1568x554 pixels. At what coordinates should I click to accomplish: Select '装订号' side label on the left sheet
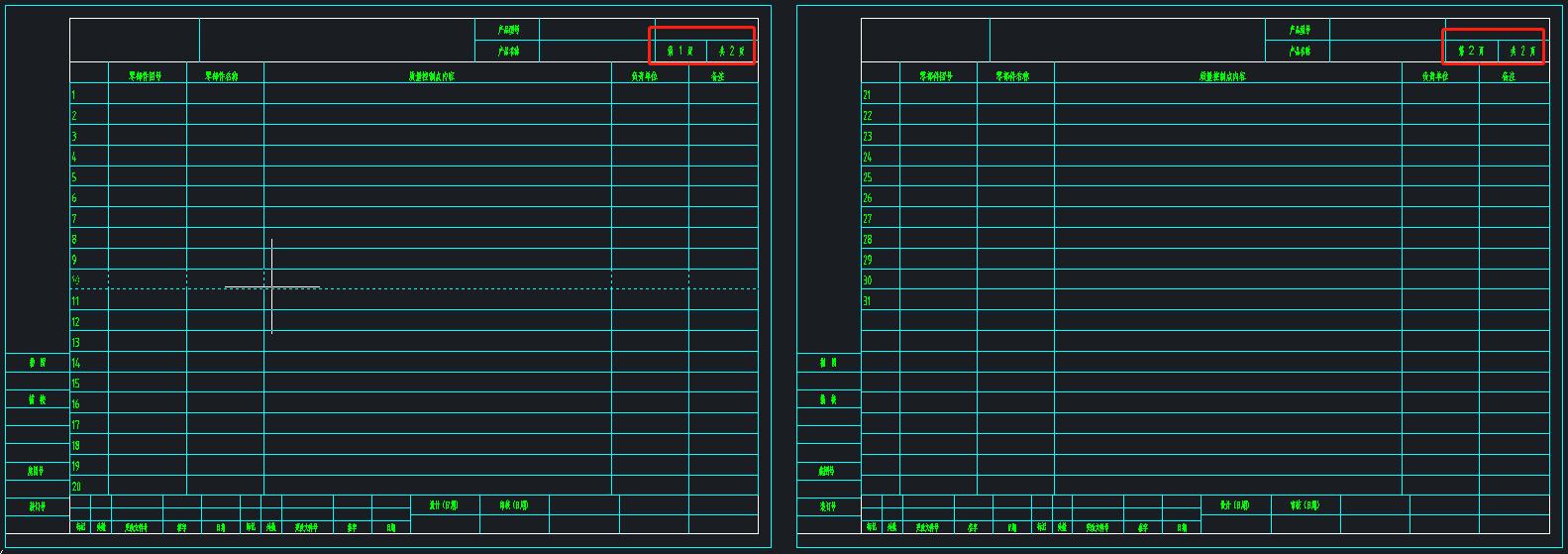(x=36, y=506)
